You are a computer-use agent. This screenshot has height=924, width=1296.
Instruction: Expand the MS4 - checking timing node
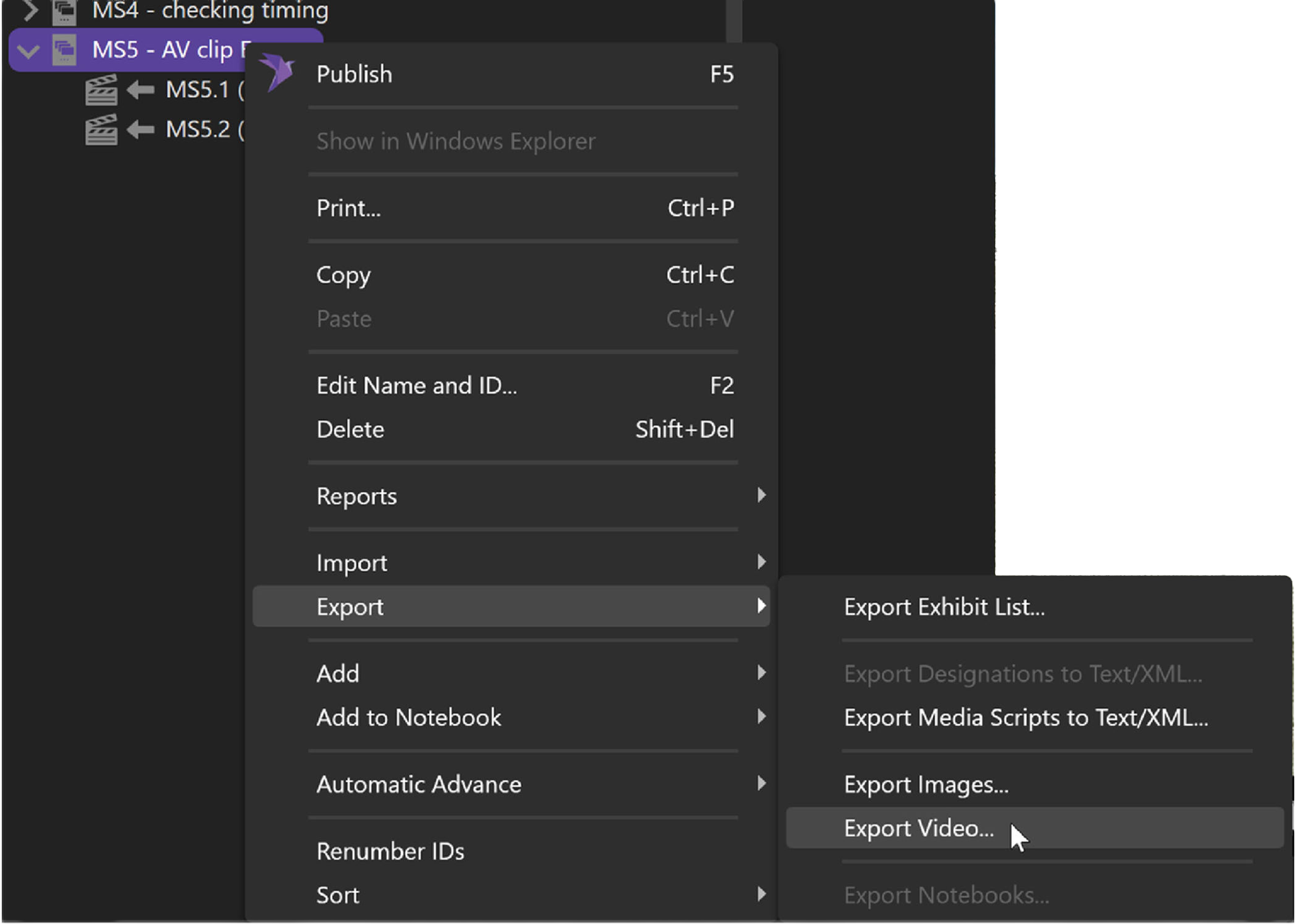click(x=30, y=10)
